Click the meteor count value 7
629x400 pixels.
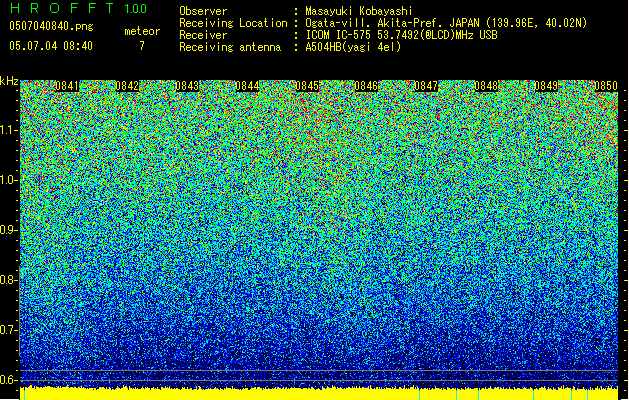point(142,46)
